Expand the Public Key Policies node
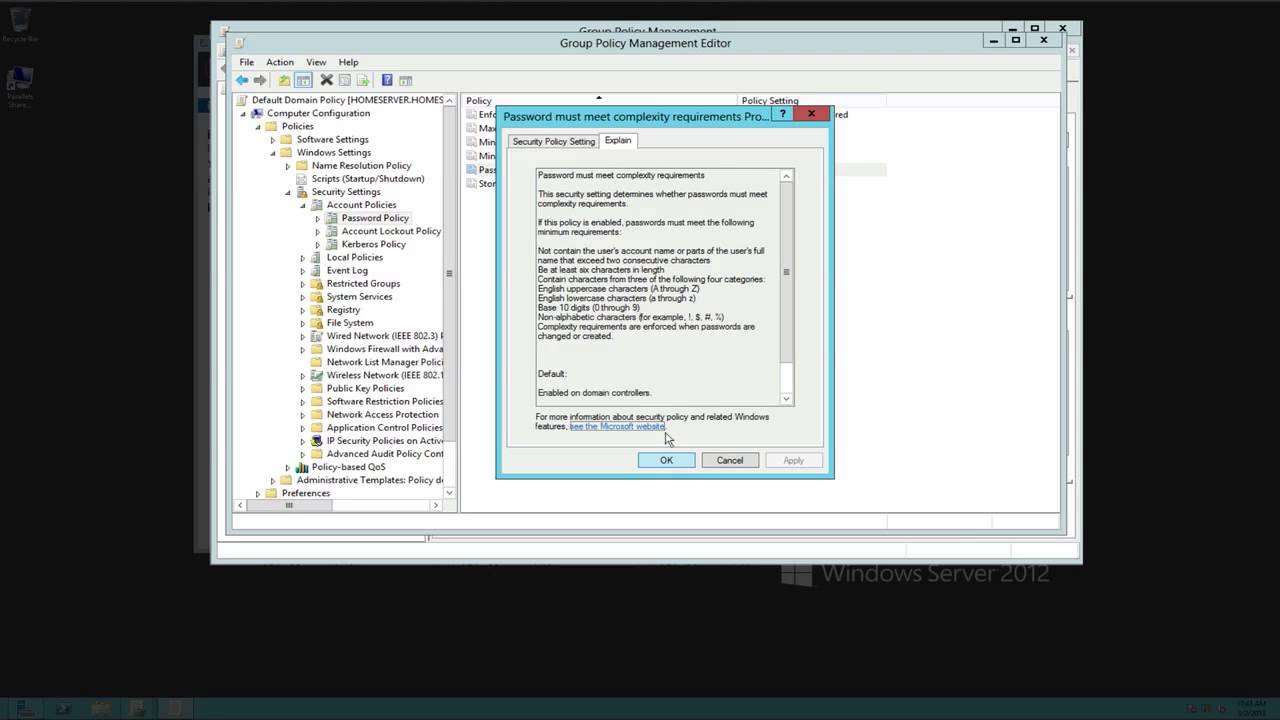Viewport: 1280px width, 720px height. coord(303,389)
